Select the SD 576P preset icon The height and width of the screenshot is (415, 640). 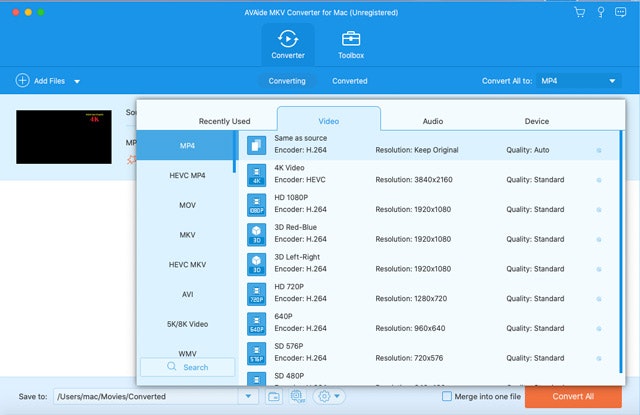tap(256, 354)
